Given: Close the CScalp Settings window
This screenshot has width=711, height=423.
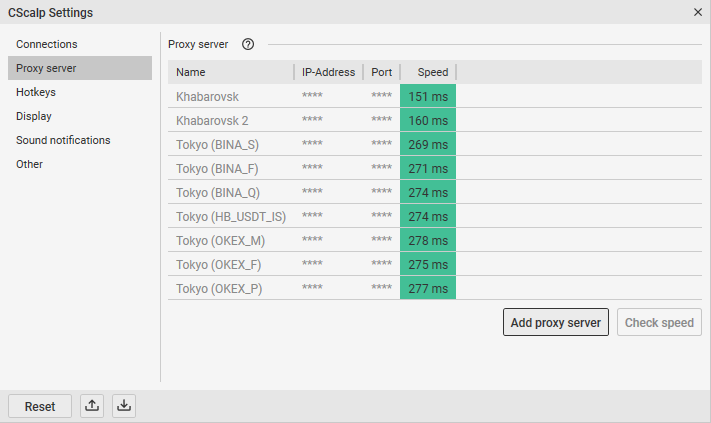Looking at the screenshot, I should tap(697, 12).
